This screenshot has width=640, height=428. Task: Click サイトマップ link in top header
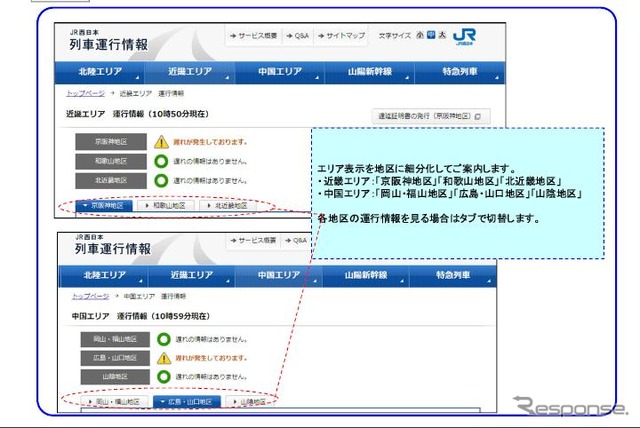tap(341, 36)
